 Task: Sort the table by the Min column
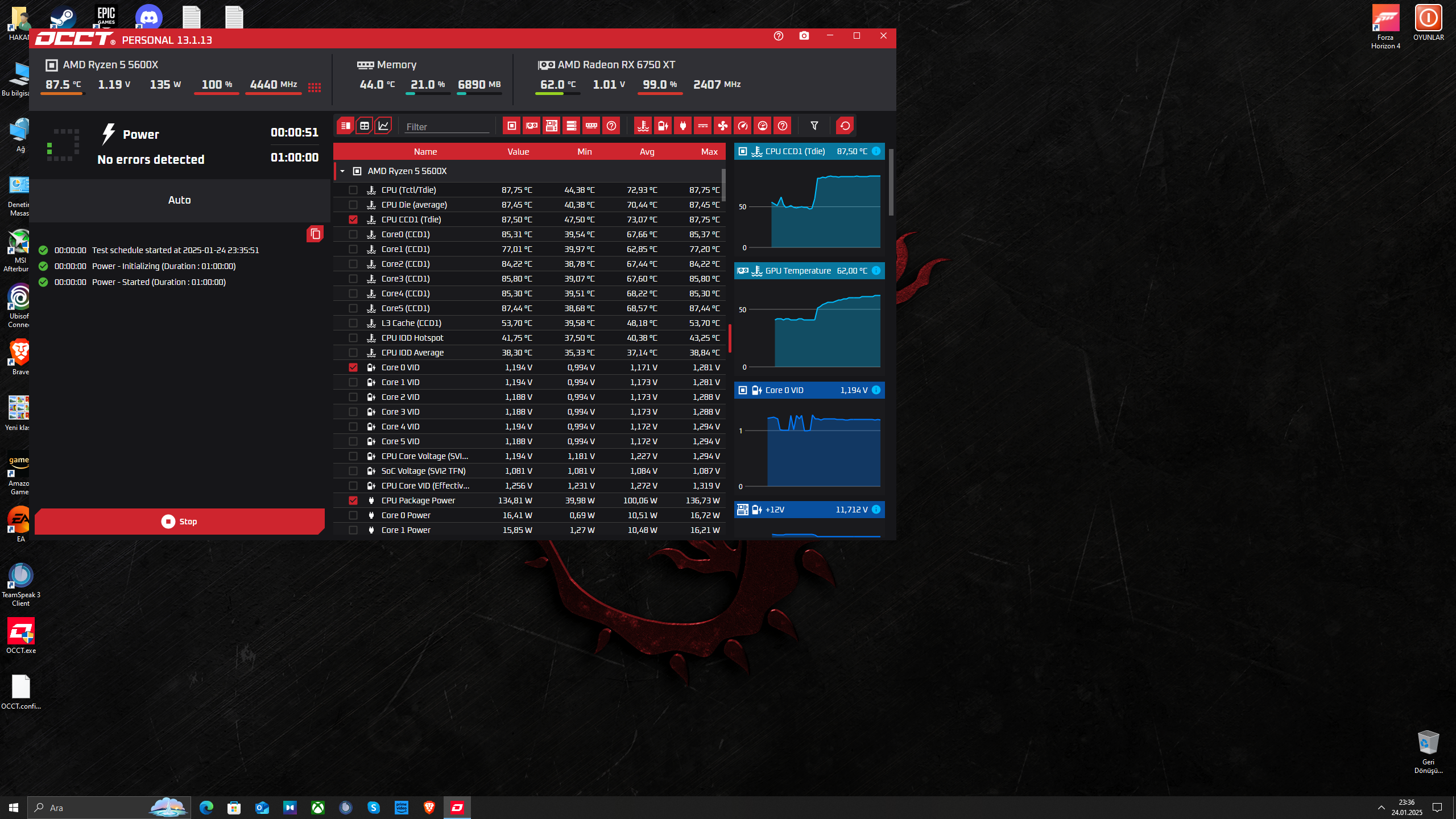[x=585, y=152]
